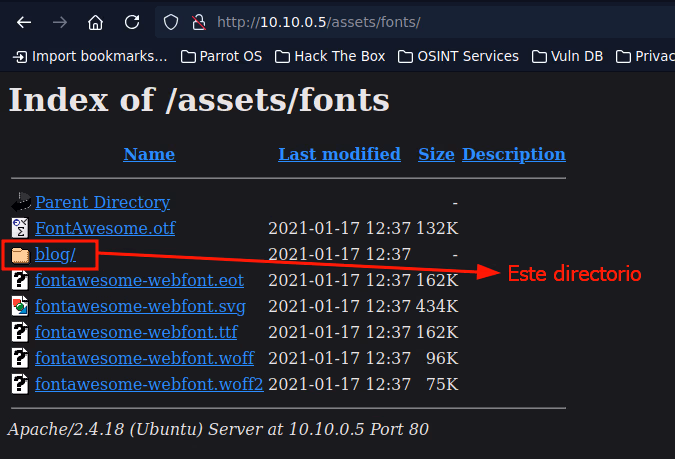
Task: Click Import bookmarks... in the bookmarks bar
Action: [x=90, y=56]
